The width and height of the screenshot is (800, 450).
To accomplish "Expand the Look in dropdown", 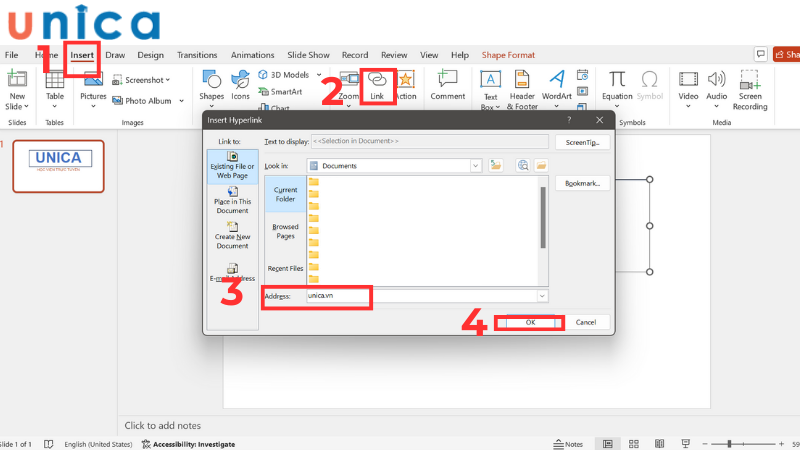I will 476,166.
